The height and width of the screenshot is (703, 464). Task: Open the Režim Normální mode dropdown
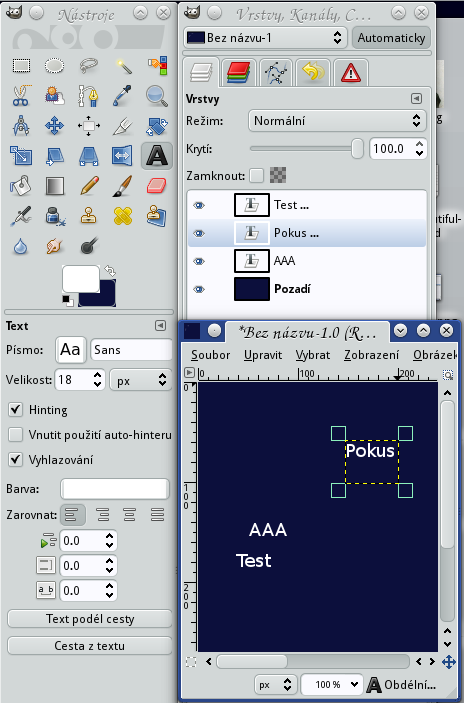pyautogui.click(x=337, y=121)
